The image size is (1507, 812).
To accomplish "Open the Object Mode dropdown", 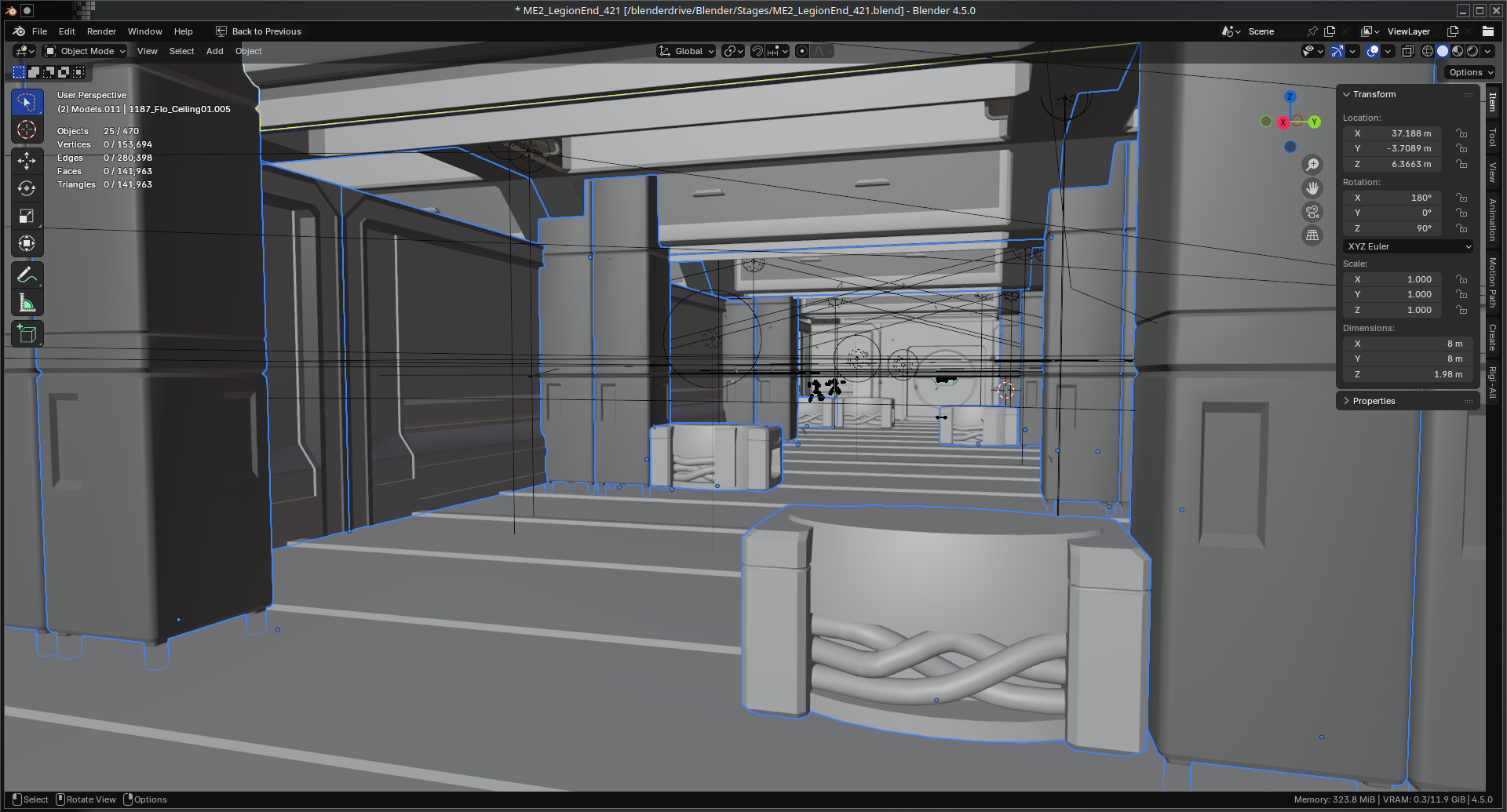I will click(x=85, y=51).
